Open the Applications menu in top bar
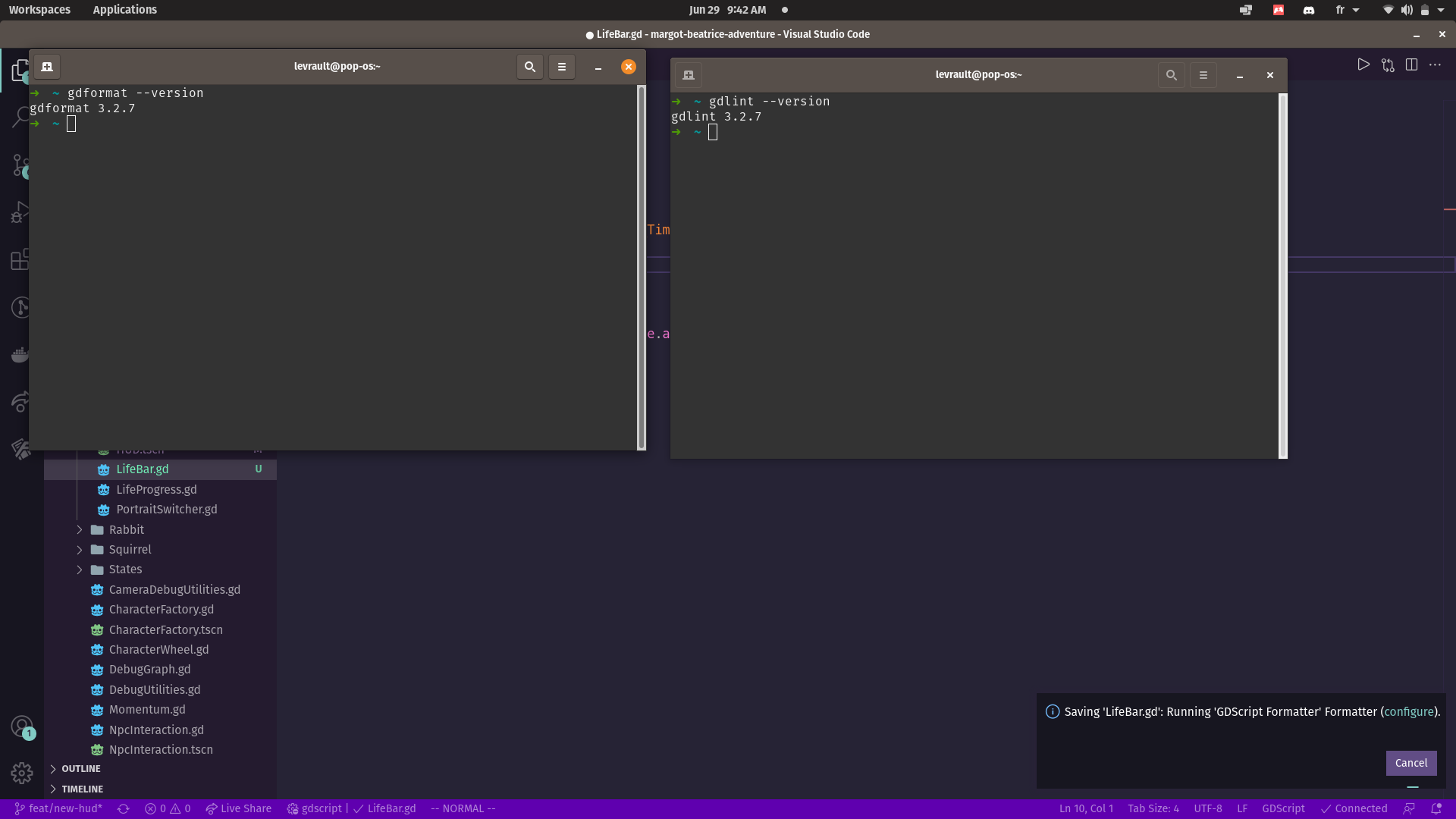 (x=124, y=10)
